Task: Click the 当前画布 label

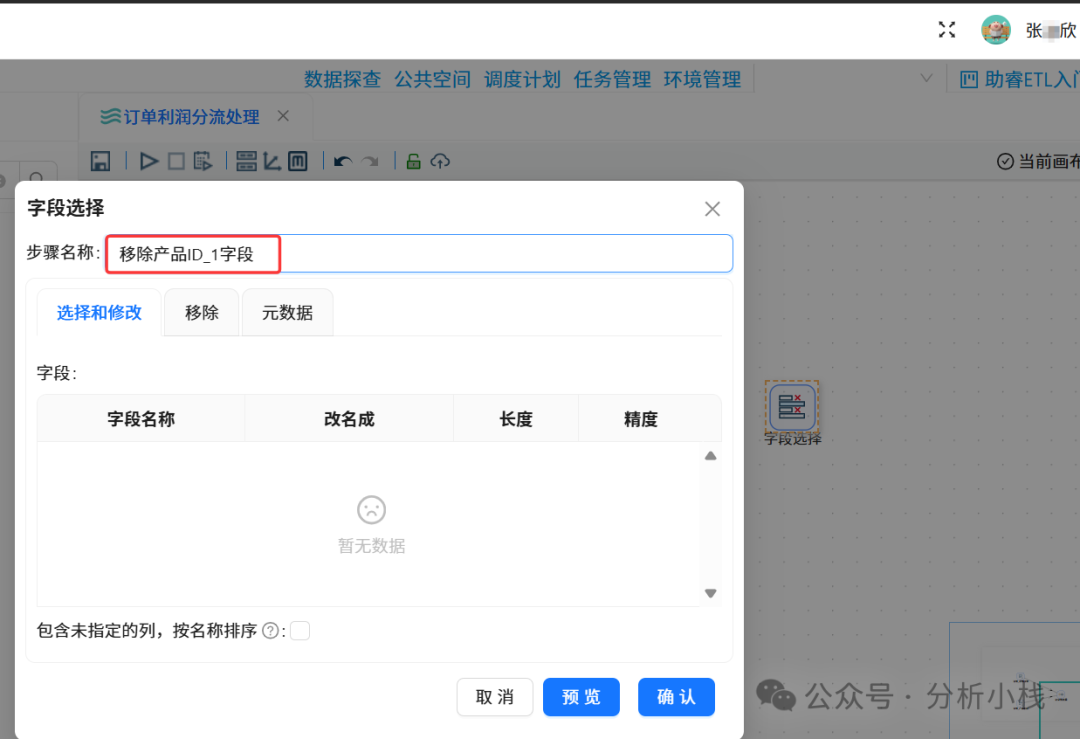Action: 1048,161
